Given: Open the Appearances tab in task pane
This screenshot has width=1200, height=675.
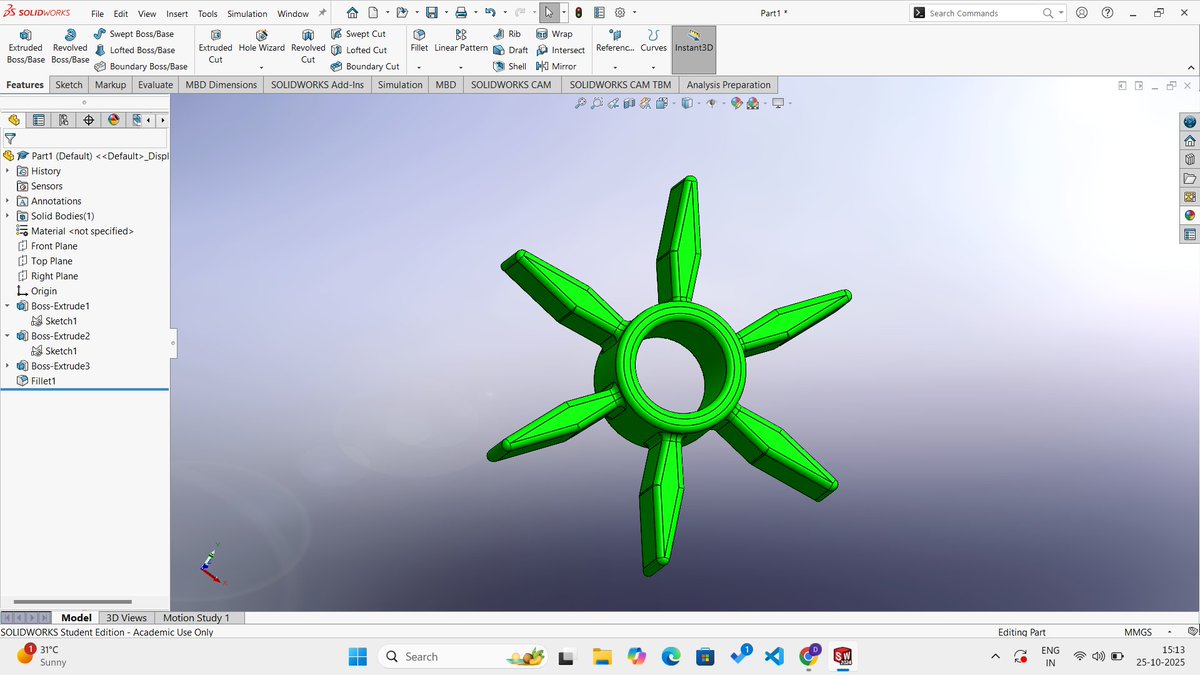Looking at the screenshot, I should coord(1190,215).
